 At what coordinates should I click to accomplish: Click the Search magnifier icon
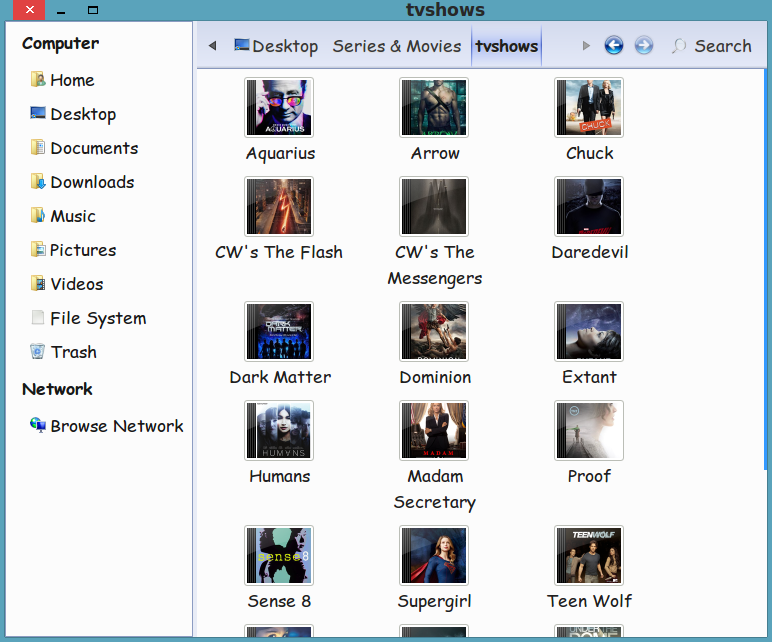679,46
